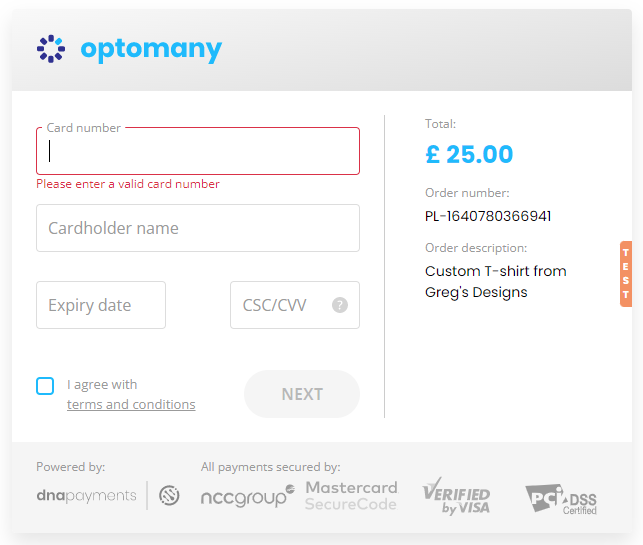The height and width of the screenshot is (545, 643).
Task: Open the CSC/CVV help question mark icon
Action: 340,305
